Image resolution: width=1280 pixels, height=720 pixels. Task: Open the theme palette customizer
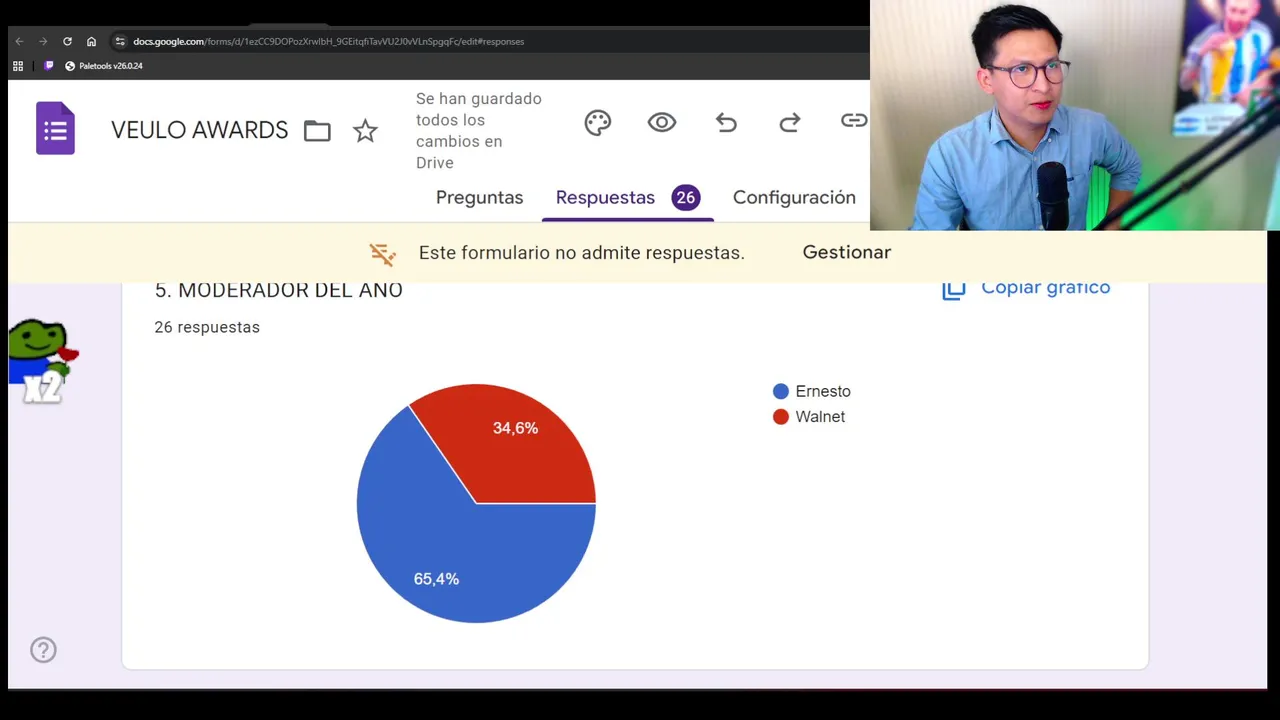(598, 122)
